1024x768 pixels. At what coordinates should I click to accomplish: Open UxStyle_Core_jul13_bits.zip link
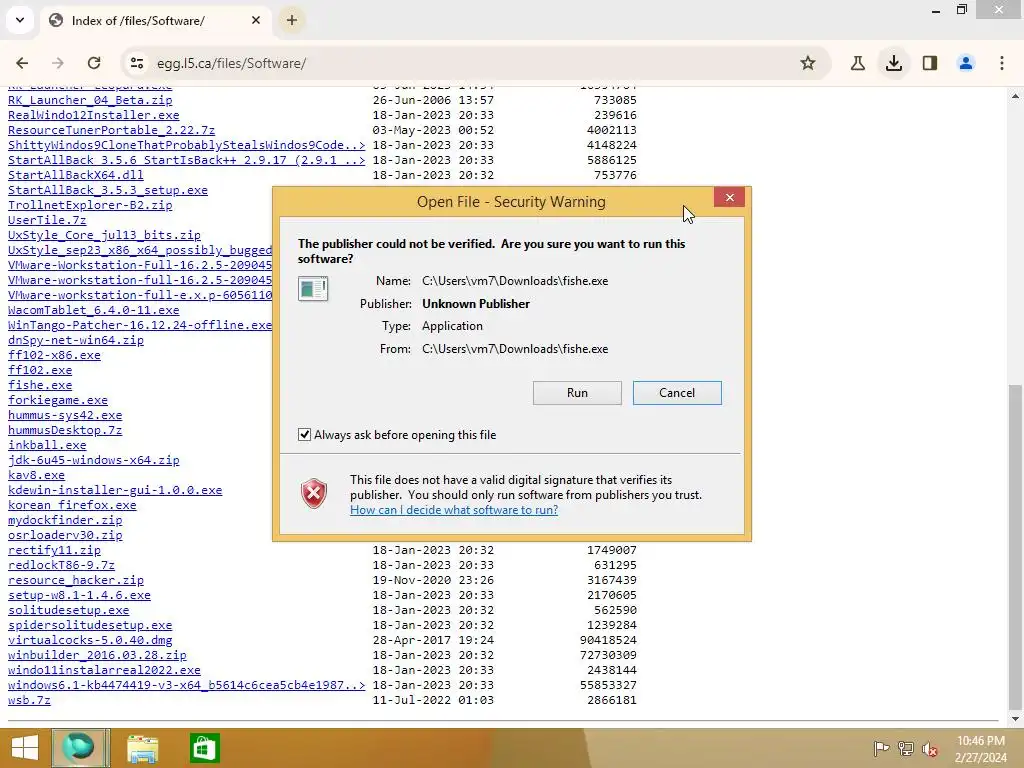coord(104,235)
